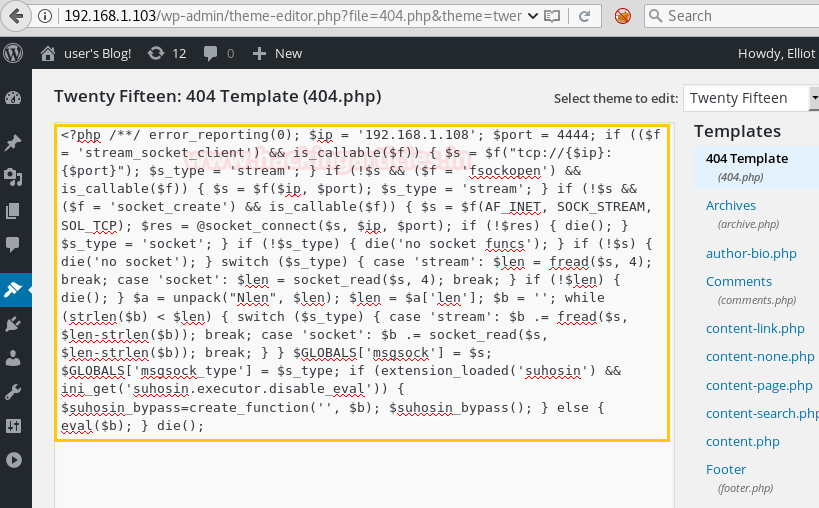Viewport: 819px width, 508px height.
Task: Open Comments template file
Action: point(739,282)
